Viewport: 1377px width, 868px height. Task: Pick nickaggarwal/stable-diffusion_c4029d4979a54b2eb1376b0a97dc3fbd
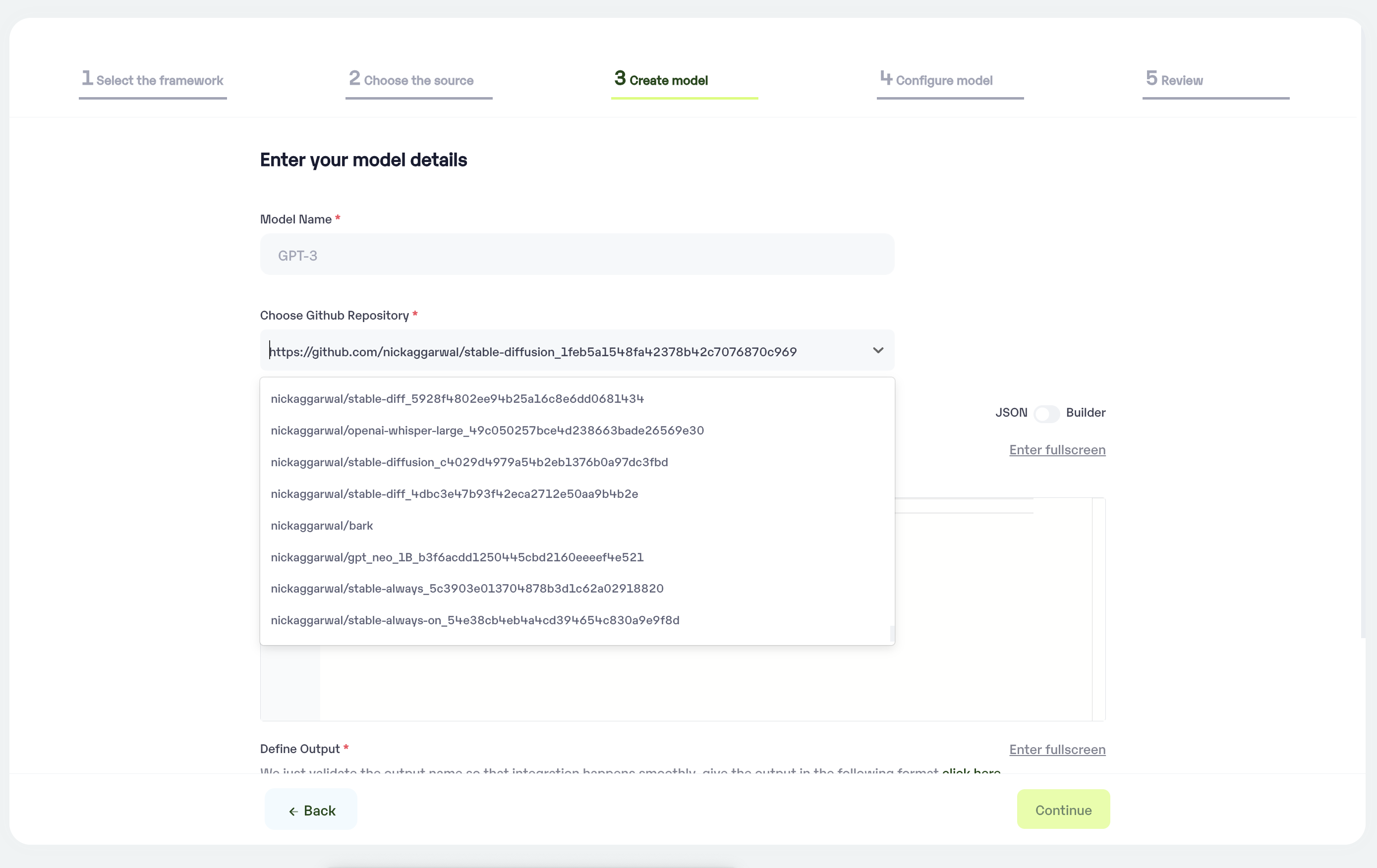tap(577, 462)
